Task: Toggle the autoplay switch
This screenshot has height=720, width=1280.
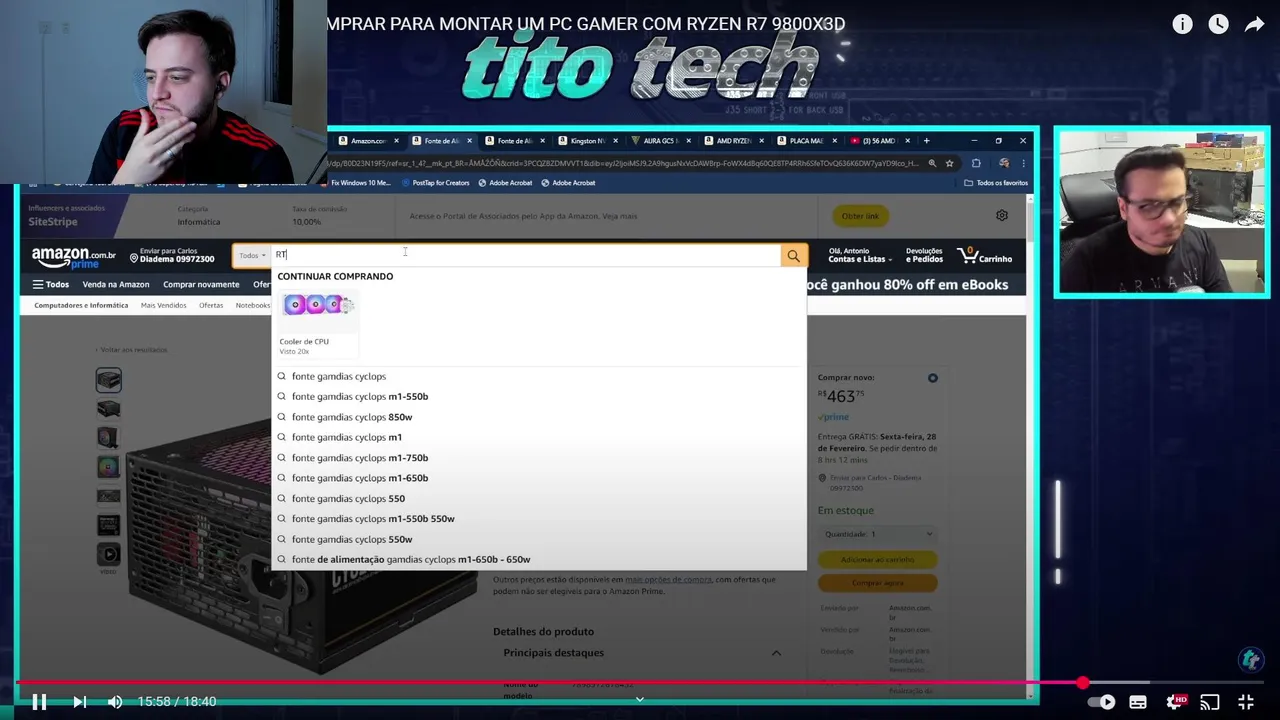Action: 1100,702
